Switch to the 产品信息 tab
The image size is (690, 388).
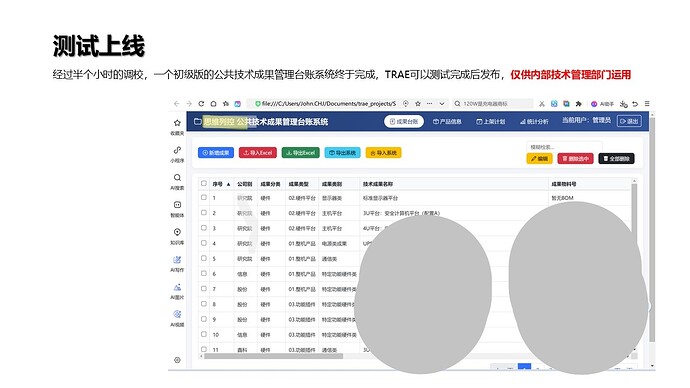(x=447, y=121)
